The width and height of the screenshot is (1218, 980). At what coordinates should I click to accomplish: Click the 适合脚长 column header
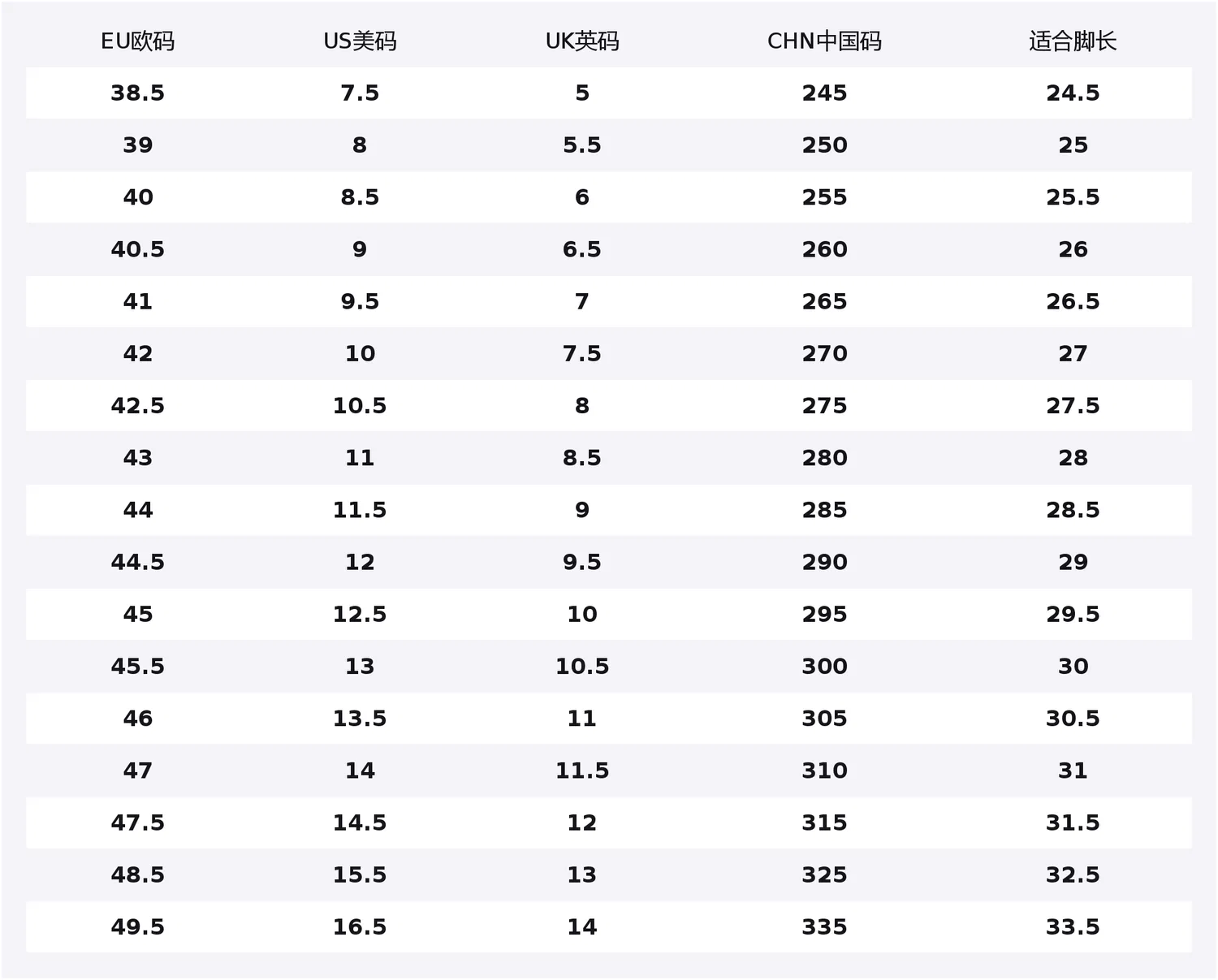click(1073, 41)
